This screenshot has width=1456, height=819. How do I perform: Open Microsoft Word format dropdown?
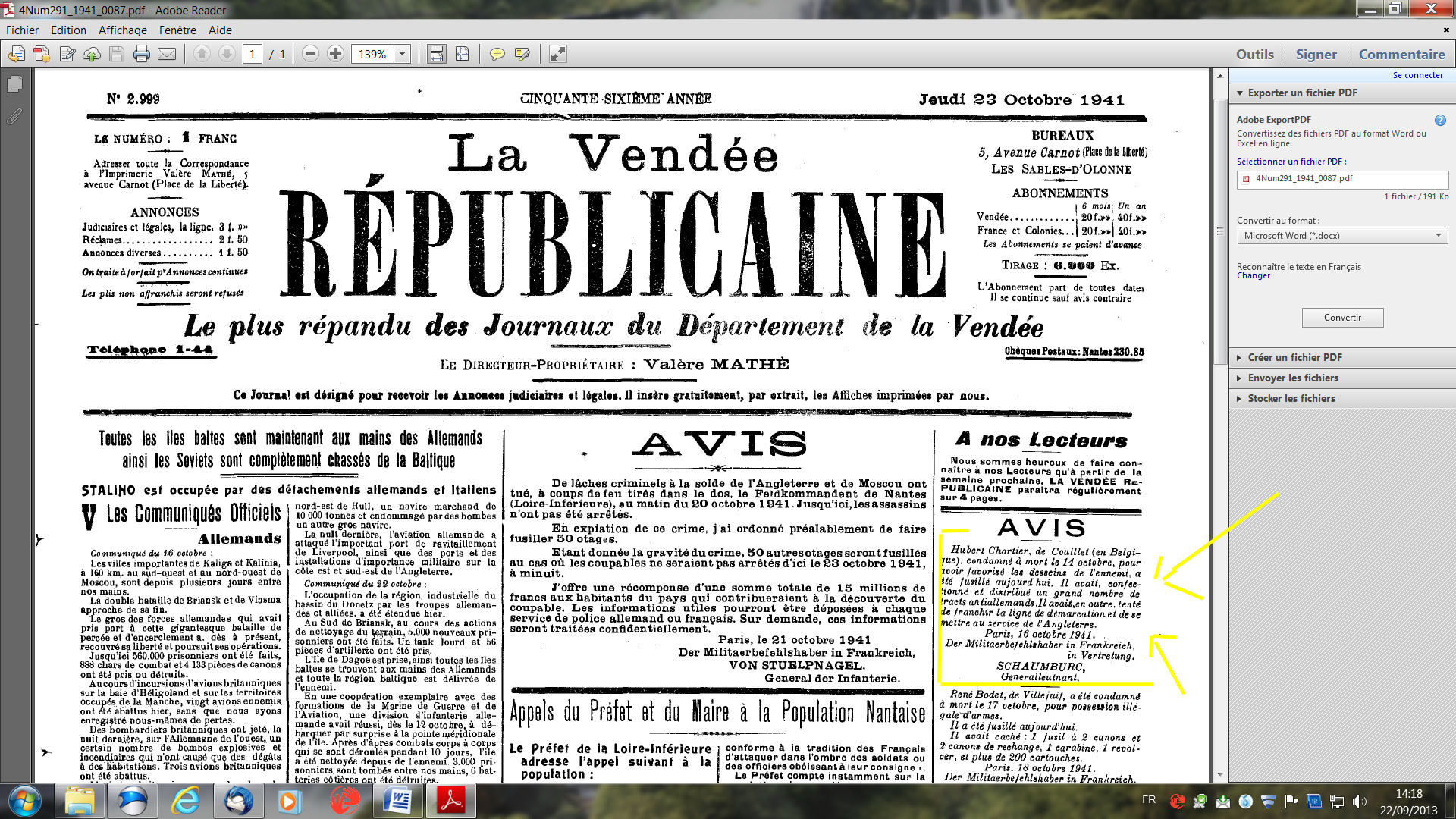click(x=1342, y=236)
